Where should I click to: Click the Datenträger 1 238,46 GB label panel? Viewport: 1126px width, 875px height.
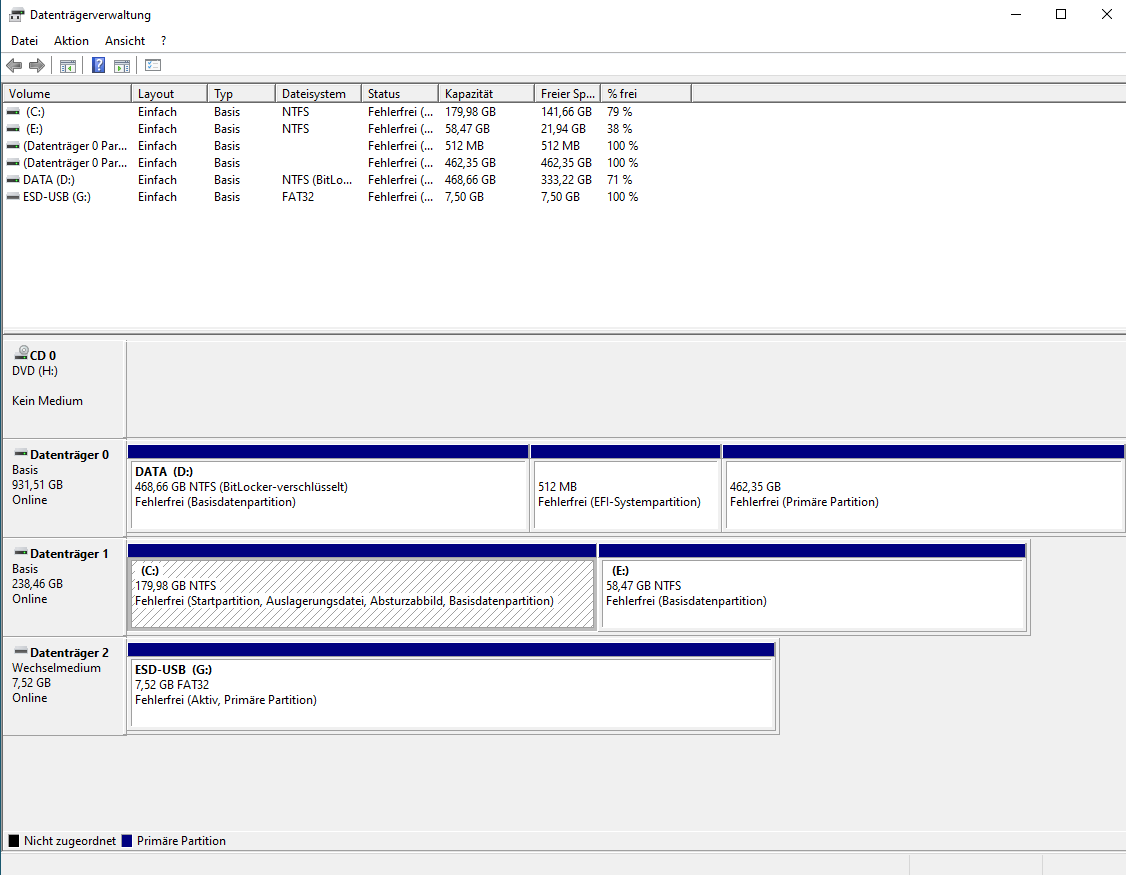64,587
